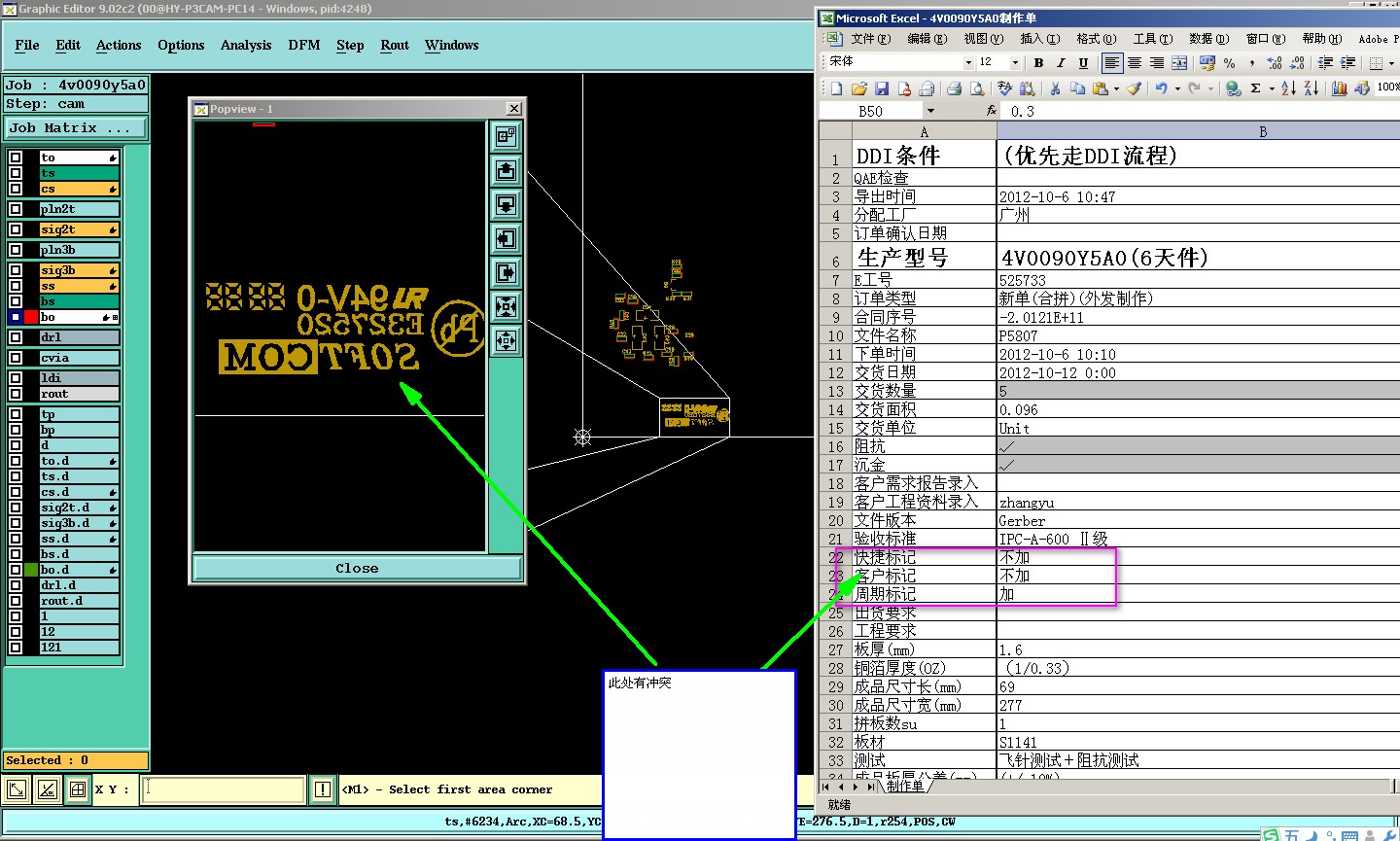Image resolution: width=1400 pixels, height=841 pixels.
Task: Click Excel fx insert function button
Action: pos(992,111)
